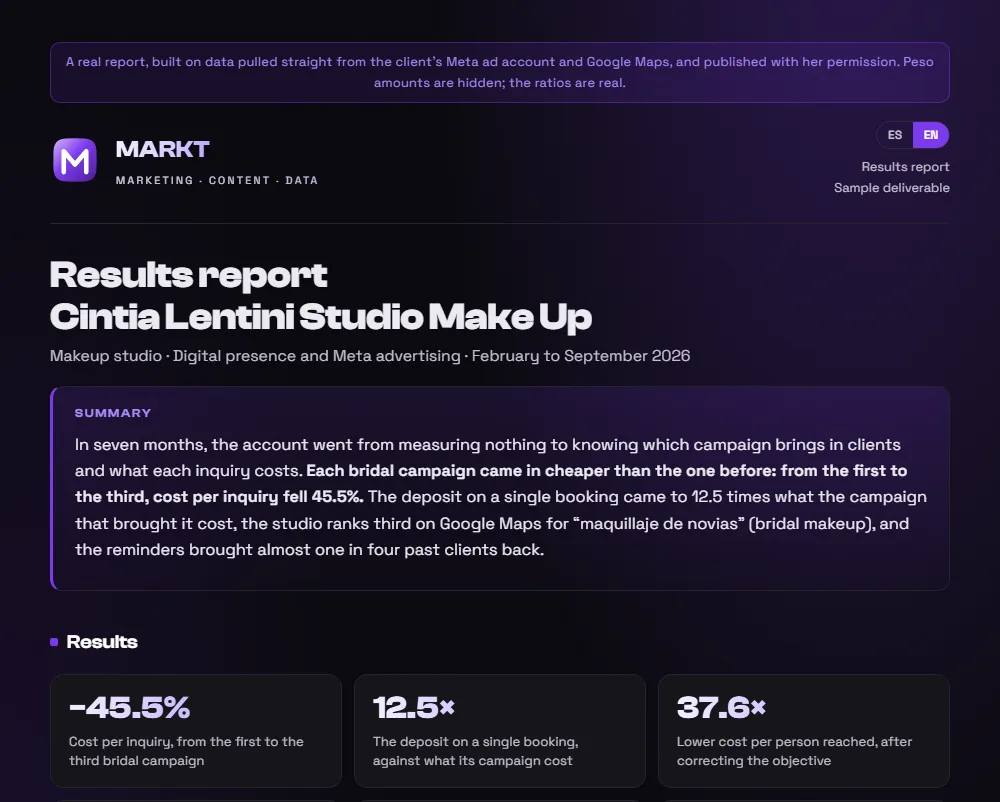
Task: Click 'Lower cost per person reached' caption
Action: point(794,751)
